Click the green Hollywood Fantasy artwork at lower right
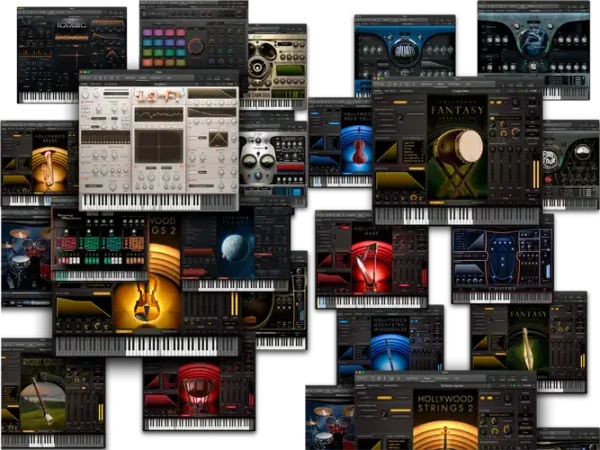Screen dimensions: 600x450 click(x=528, y=338)
